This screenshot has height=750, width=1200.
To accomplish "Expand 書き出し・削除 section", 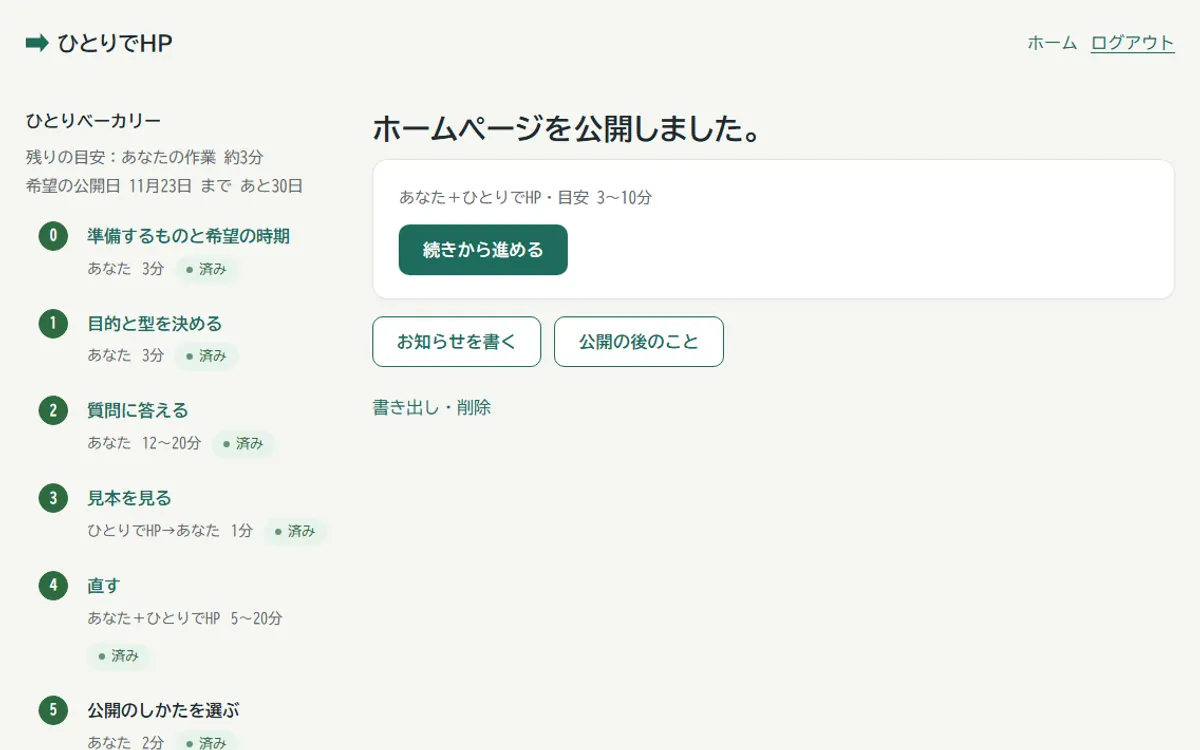I will (x=432, y=407).
